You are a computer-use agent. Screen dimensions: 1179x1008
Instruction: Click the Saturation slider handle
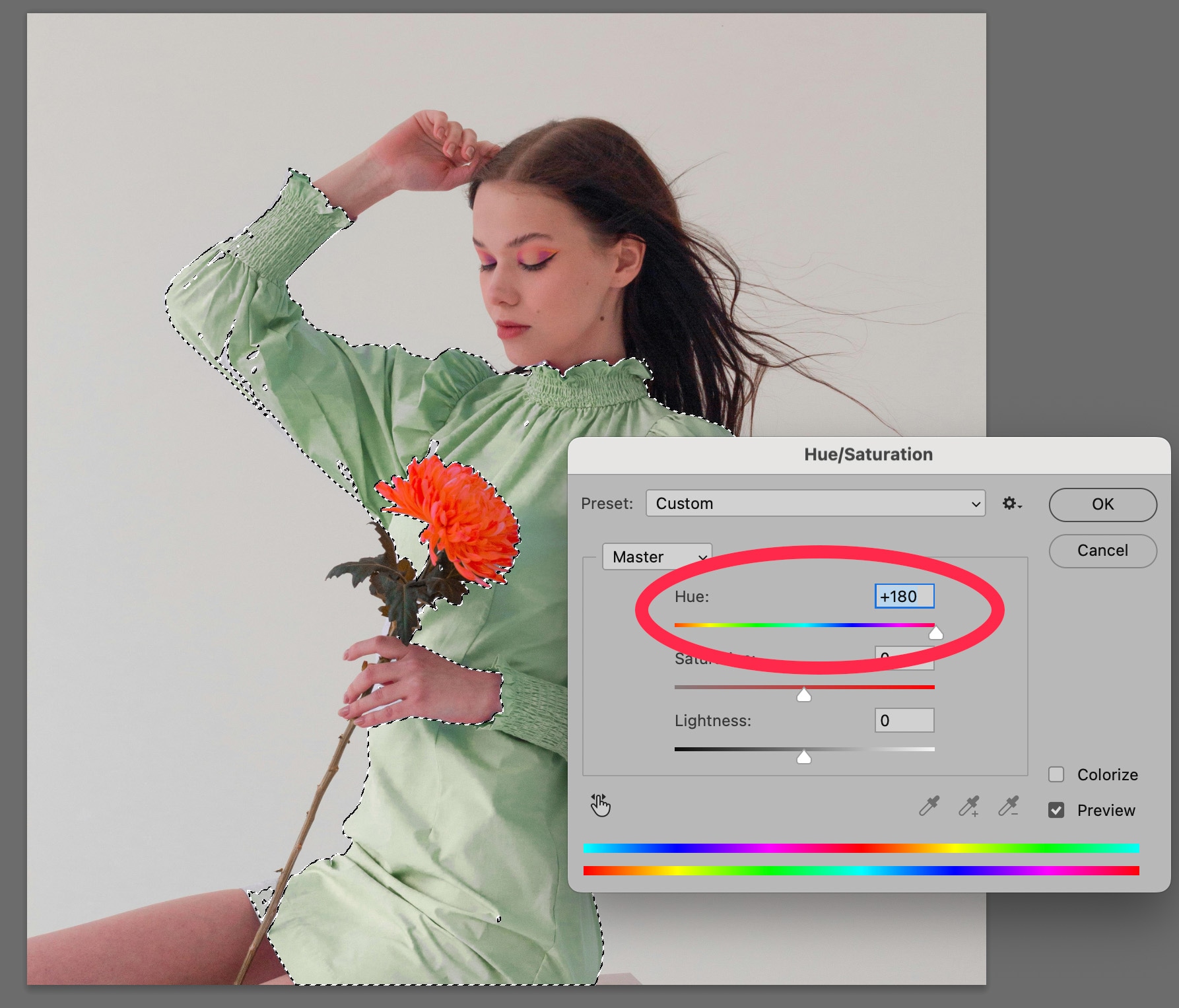pyautogui.click(x=803, y=695)
